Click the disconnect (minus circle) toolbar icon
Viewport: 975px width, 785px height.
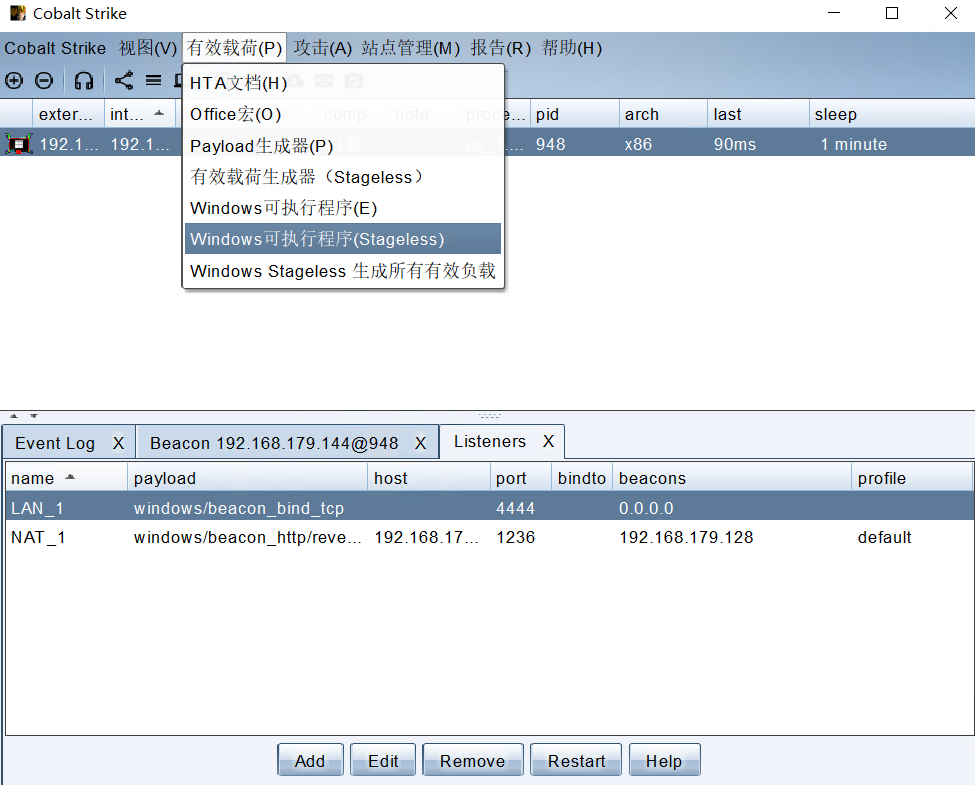tap(44, 80)
